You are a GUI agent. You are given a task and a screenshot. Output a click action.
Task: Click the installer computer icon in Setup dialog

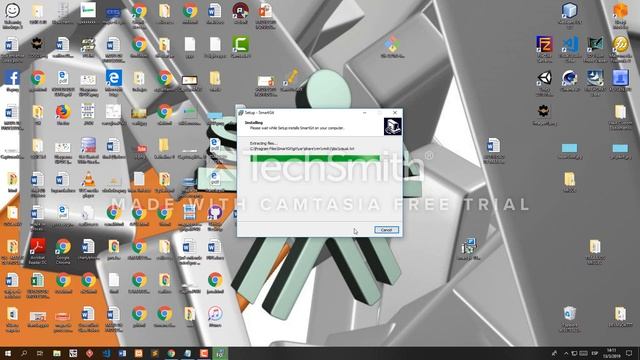click(393, 126)
